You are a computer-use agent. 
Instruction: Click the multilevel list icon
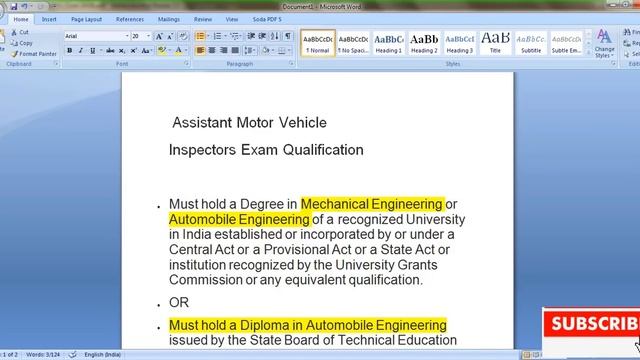[x=234, y=36]
